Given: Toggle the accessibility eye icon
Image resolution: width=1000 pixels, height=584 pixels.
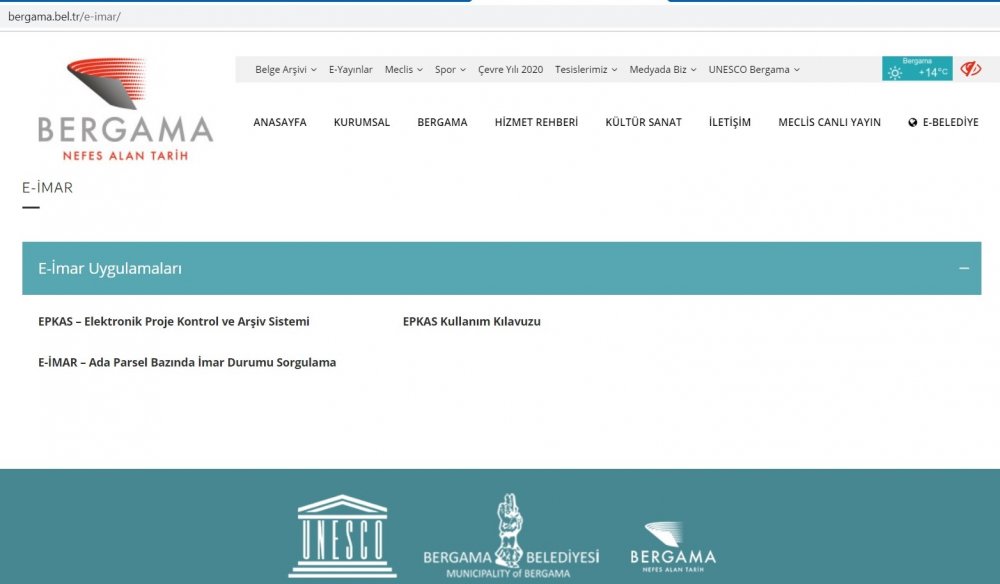Looking at the screenshot, I should (x=970, y=69).
